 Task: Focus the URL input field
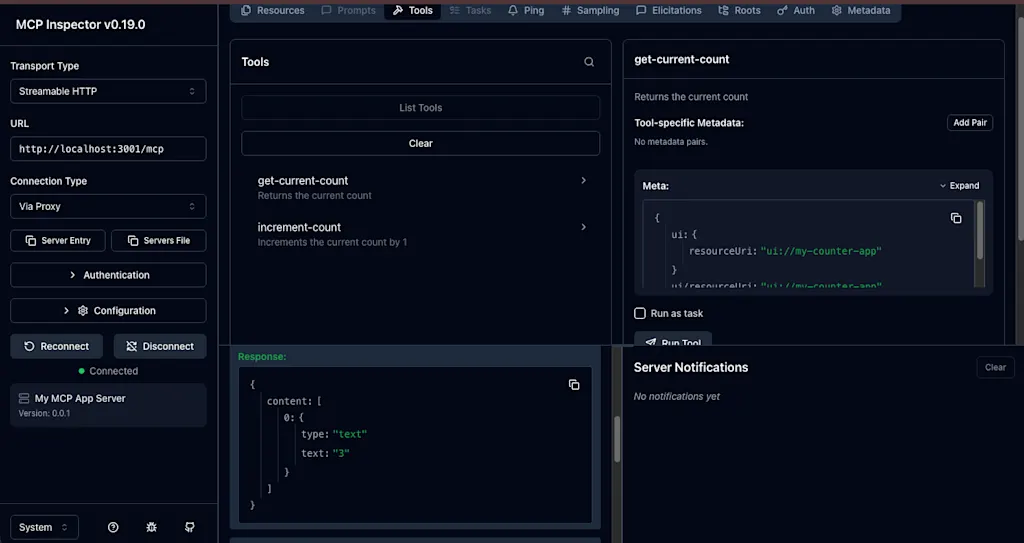point(108,149)
